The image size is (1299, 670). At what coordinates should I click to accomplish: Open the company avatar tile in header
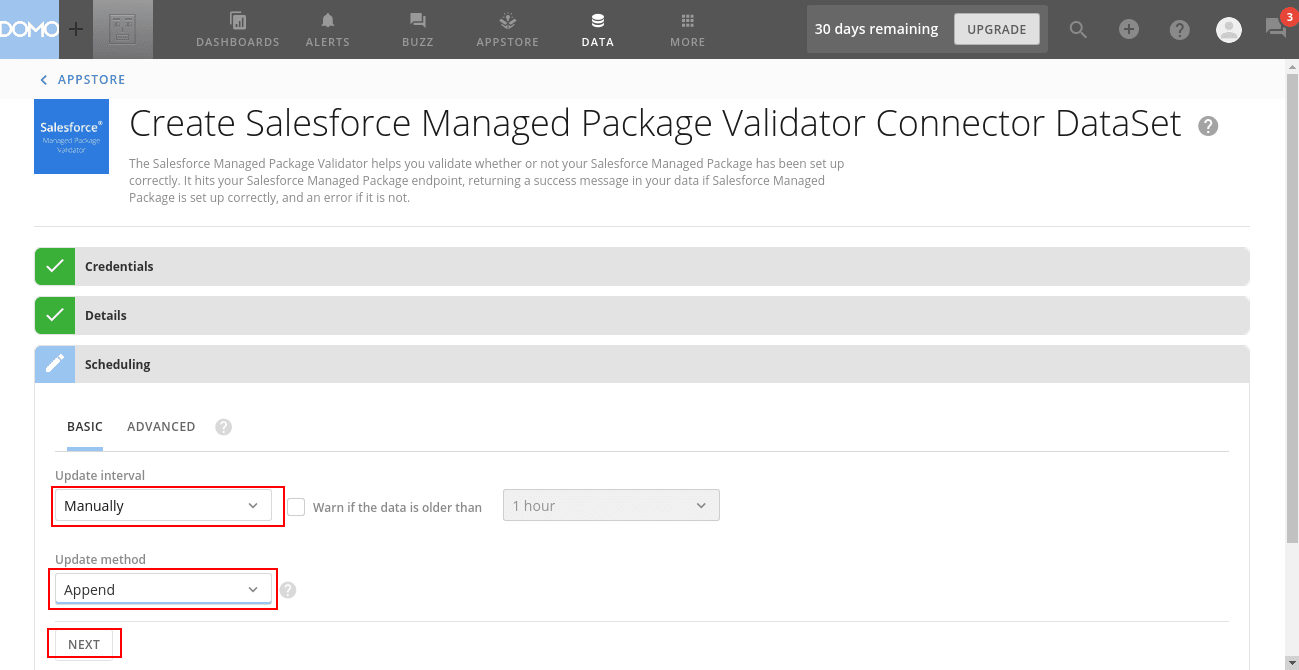pyautogui.click(x=123, y=29)
